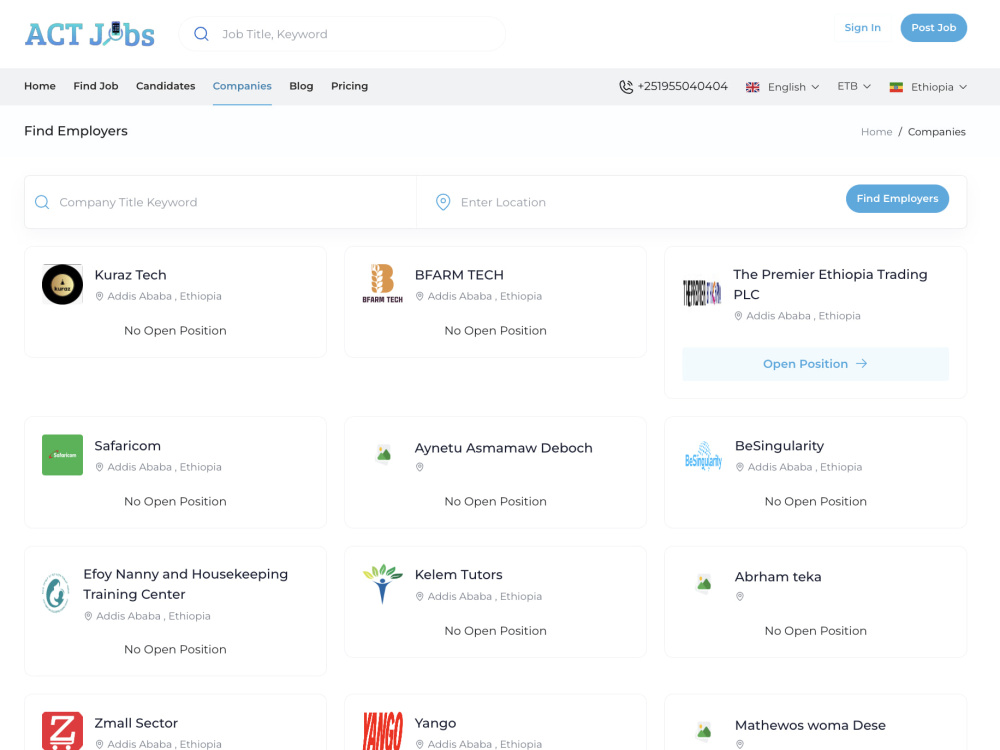Click No Open Position under Kuraz Tech
The image size is (1000, 750).
(x=175, y=330)
